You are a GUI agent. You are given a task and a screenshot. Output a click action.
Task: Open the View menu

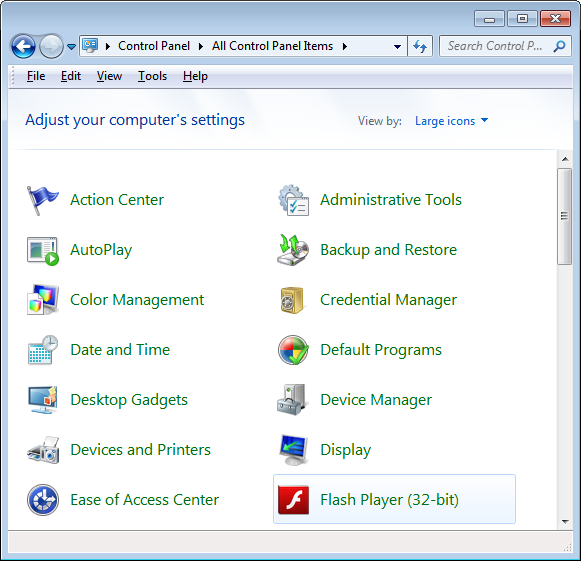click(x=109, y=76)
